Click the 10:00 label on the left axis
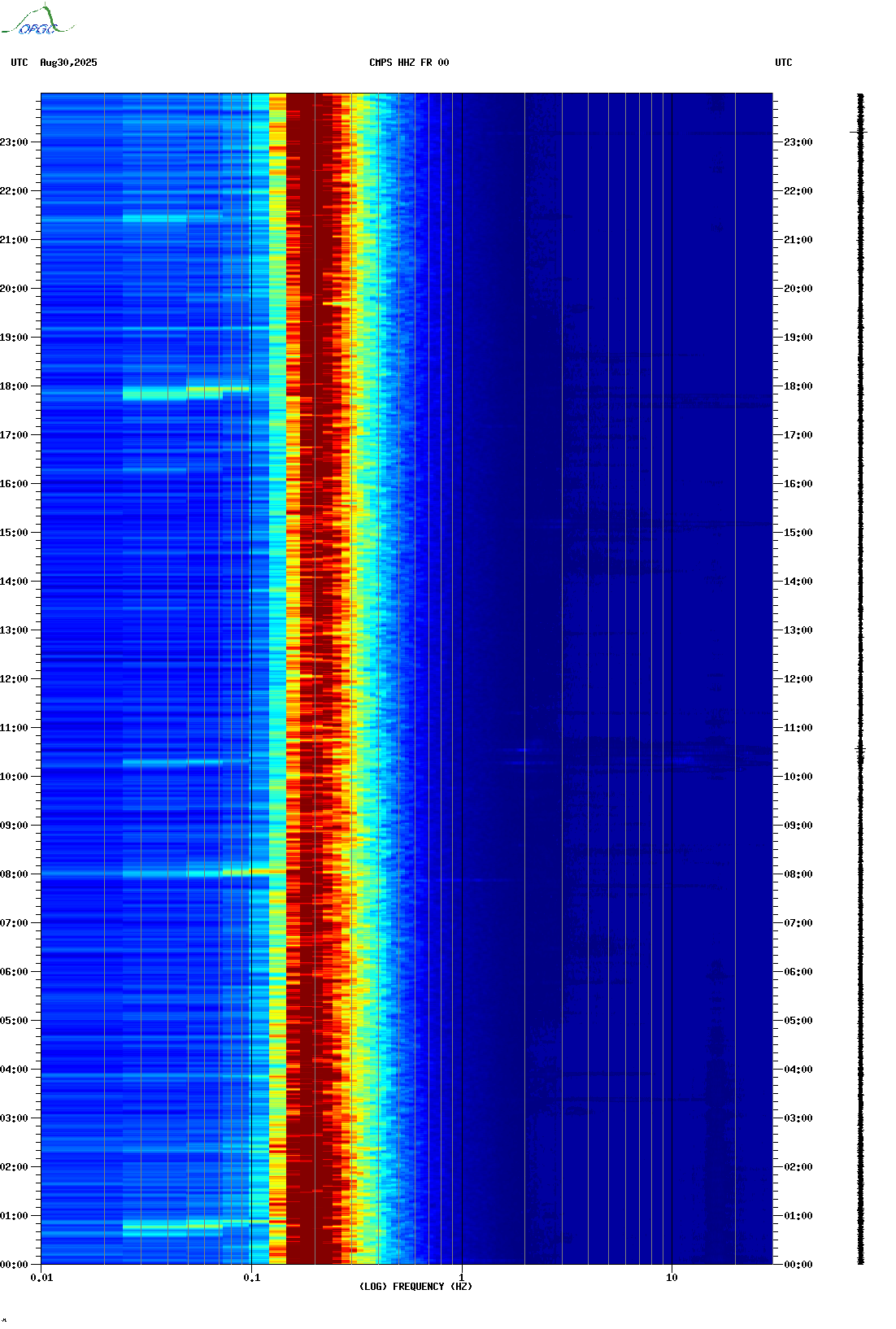The image size is (896, 1329). coord(14,777)
